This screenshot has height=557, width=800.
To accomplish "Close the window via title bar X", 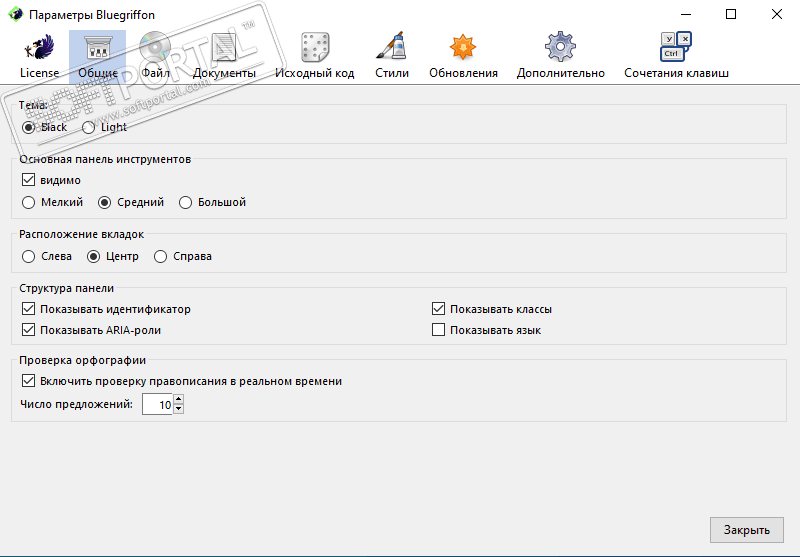I will pos(777,14).
